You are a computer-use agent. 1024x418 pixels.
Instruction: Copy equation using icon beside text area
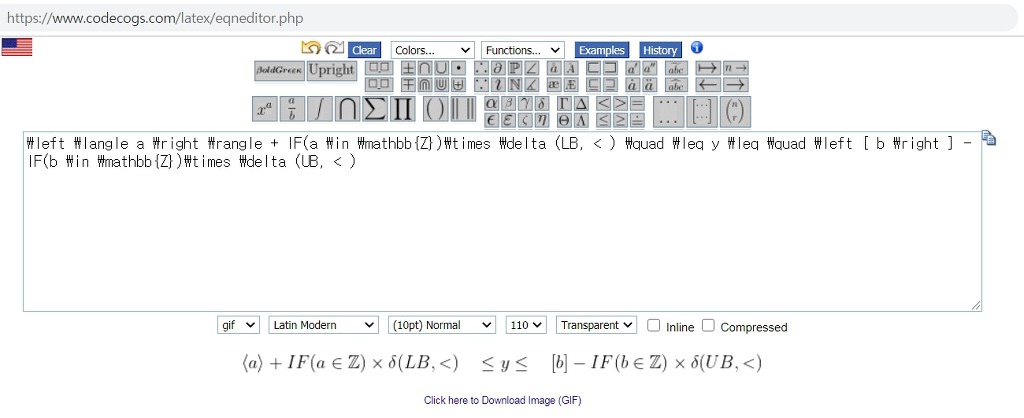pyautogui.click(x=989, y=138)
